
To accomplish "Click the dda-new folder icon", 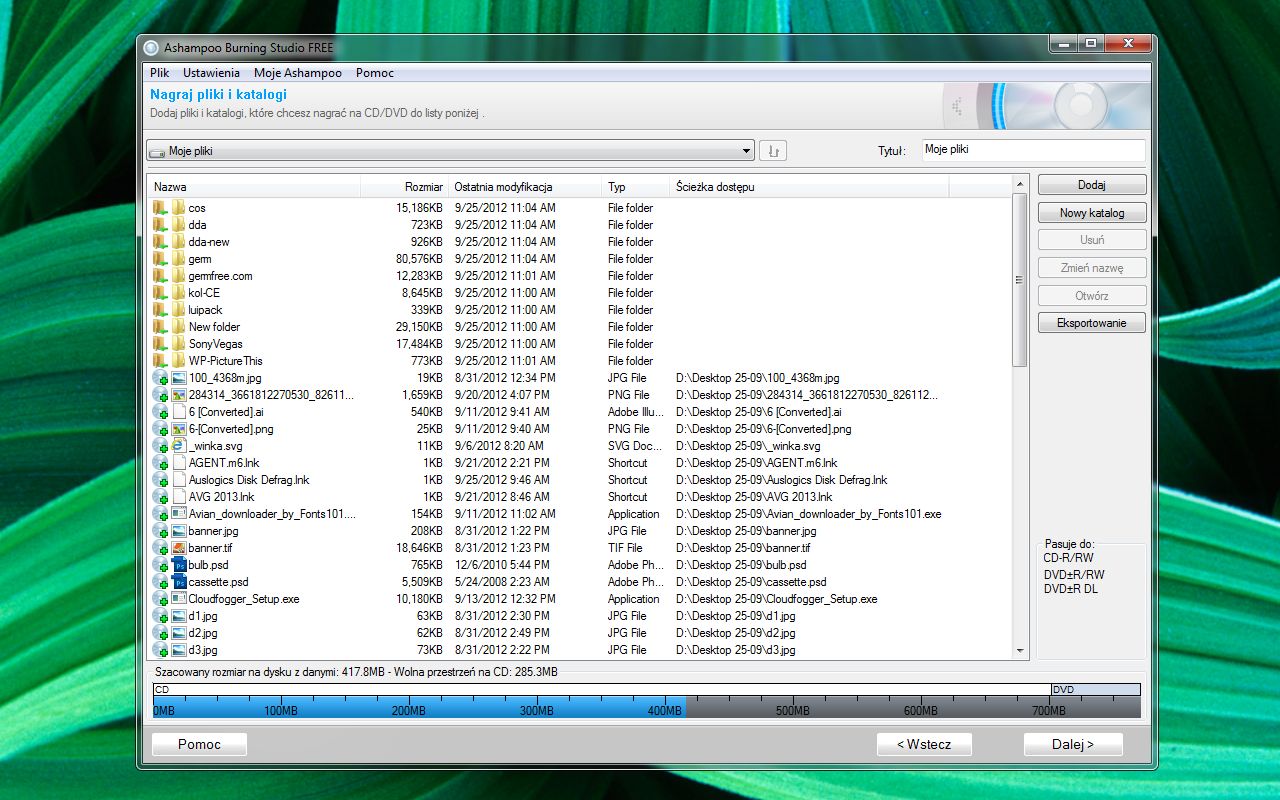I will [179, 242].
